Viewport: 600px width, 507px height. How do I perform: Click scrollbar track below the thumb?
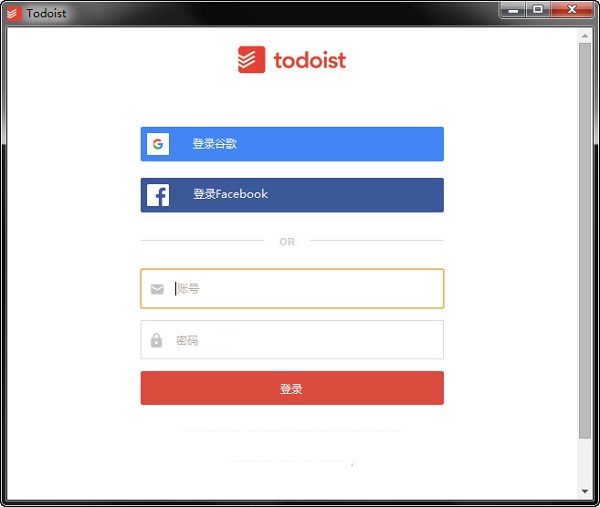coord(585,462)
